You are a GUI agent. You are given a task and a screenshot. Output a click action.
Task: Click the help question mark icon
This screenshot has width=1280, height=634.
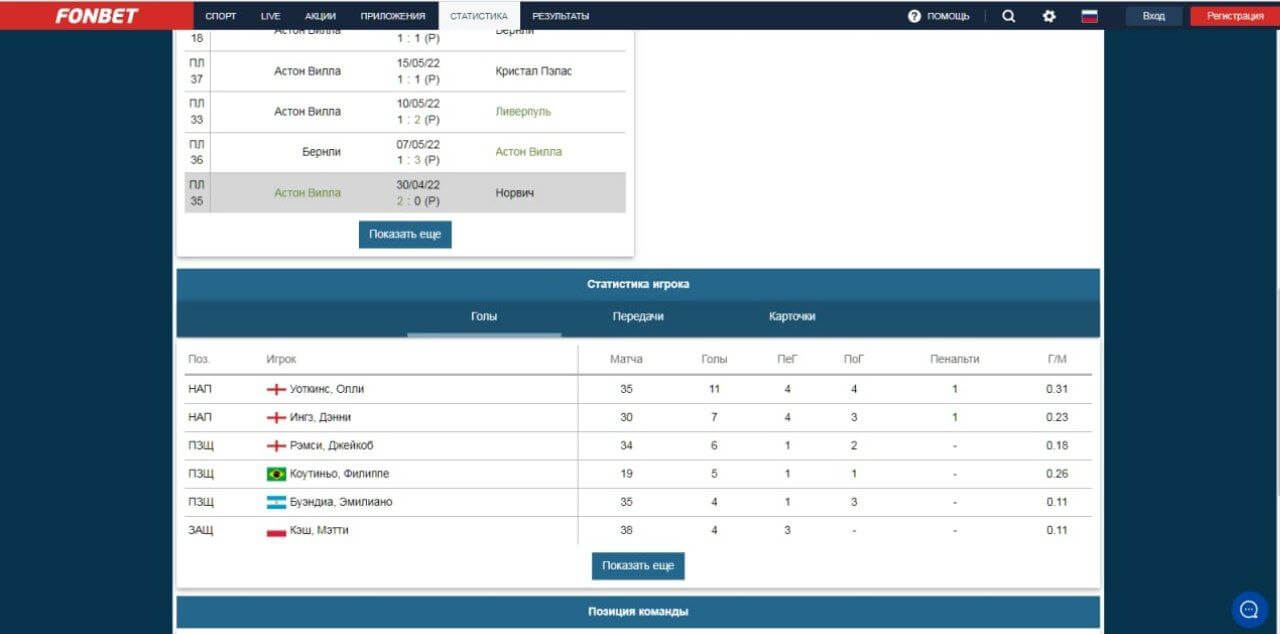point(914,16)
